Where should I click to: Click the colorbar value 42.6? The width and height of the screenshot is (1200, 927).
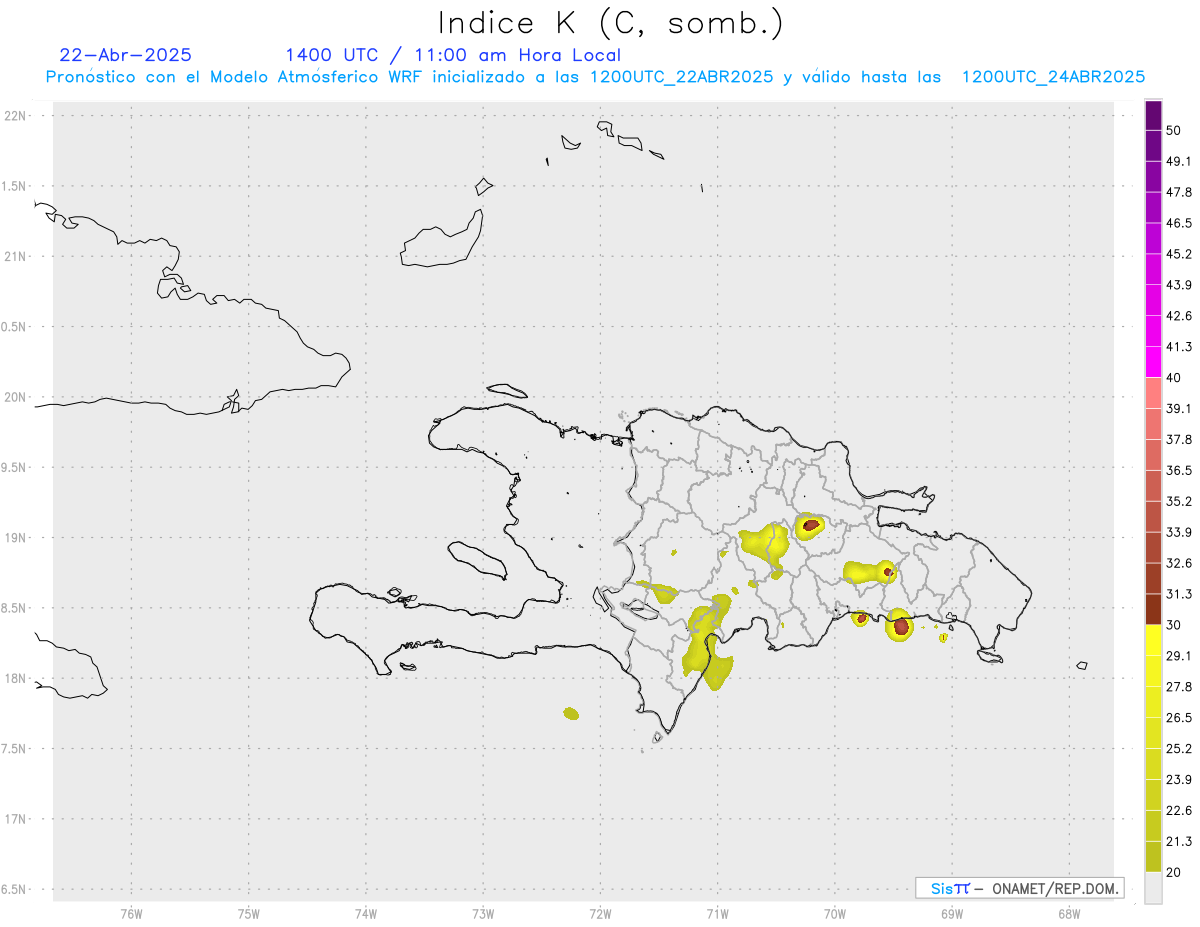[x=1179, y=316]
